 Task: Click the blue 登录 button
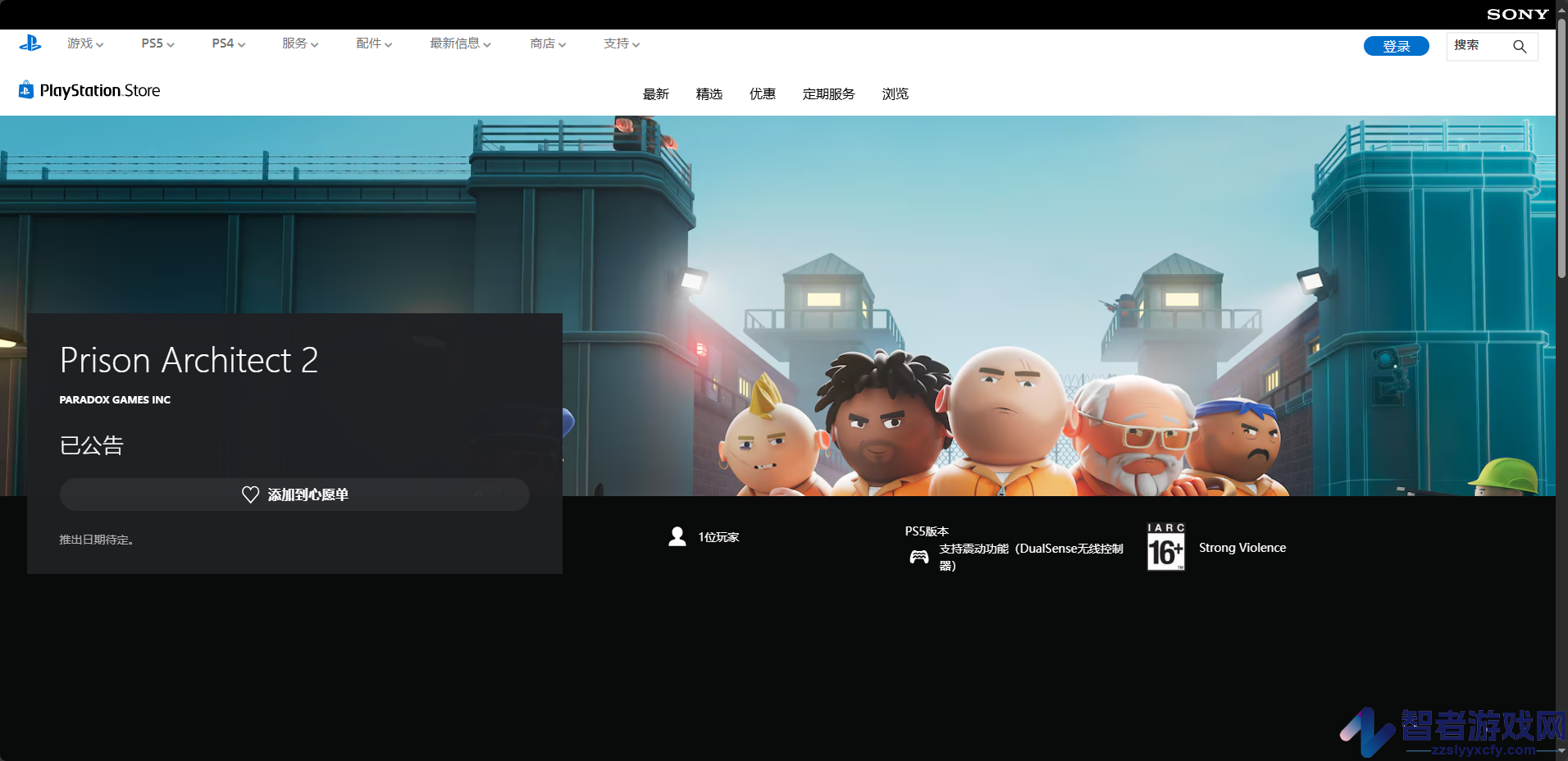point(1396,46)
